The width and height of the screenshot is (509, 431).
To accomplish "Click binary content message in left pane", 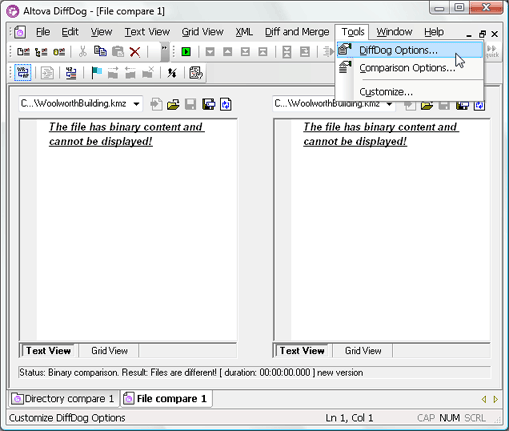I will 127,134.
